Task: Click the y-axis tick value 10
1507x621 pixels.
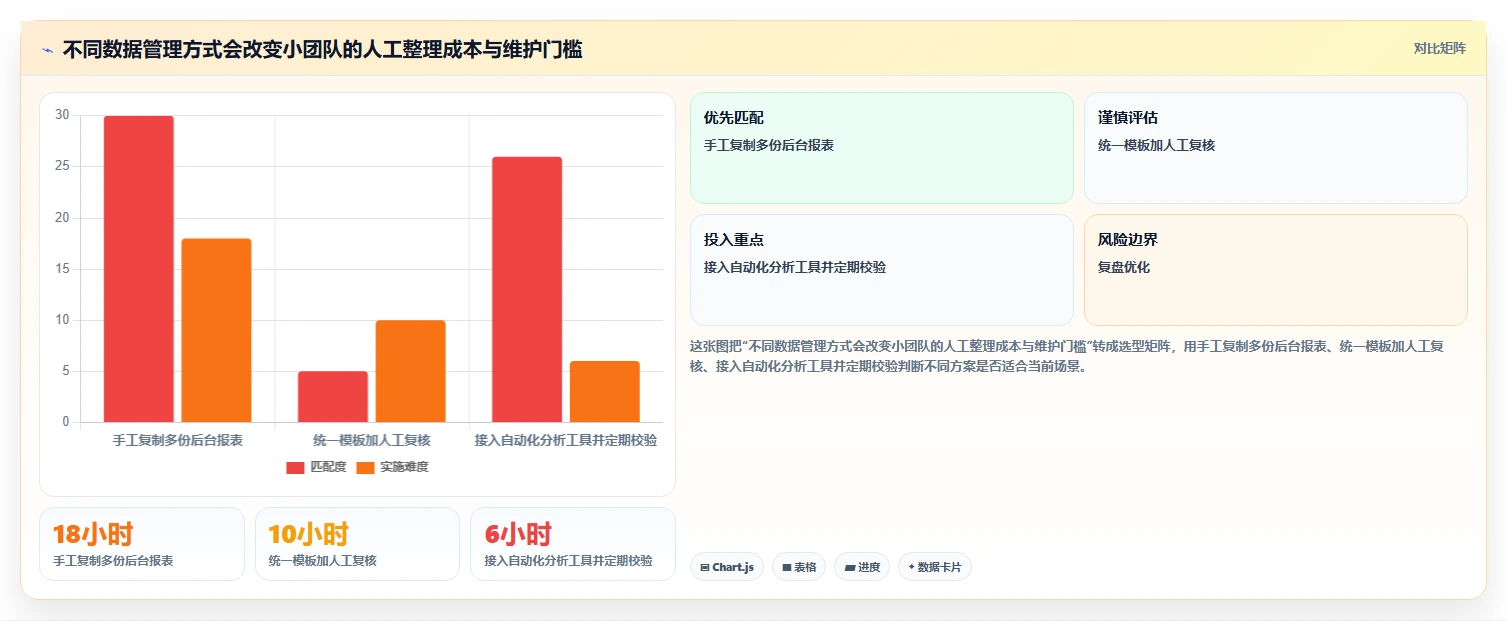Action: click(x=62, y=320)
